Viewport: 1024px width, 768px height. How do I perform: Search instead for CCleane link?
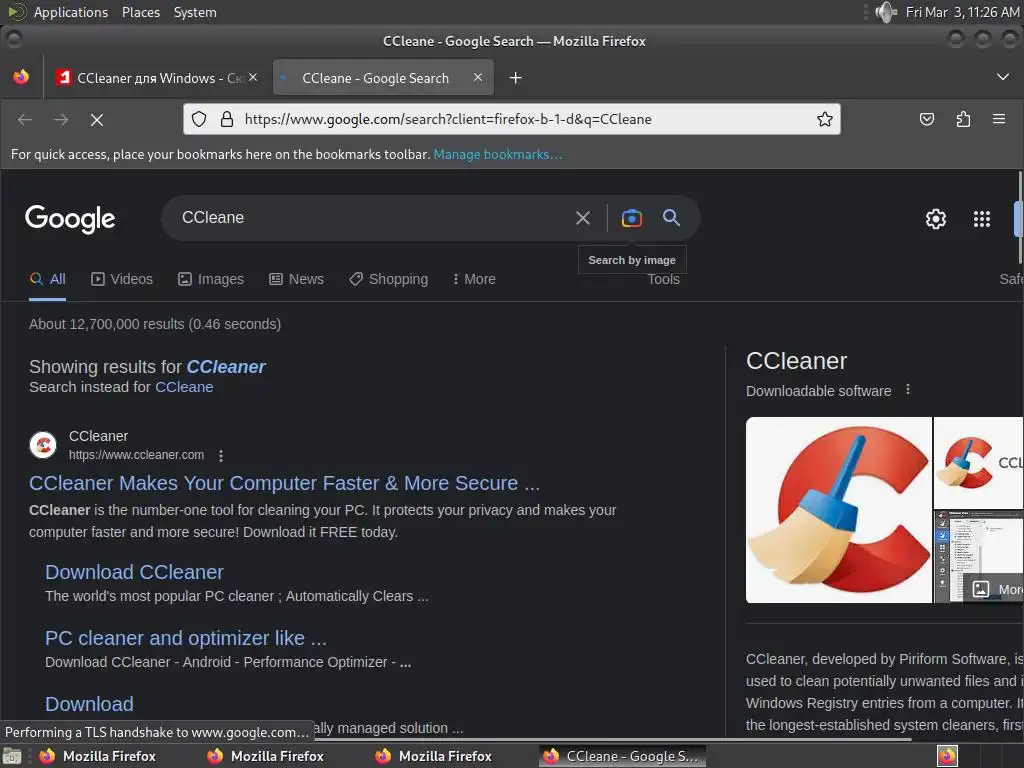tap(184, 387)
